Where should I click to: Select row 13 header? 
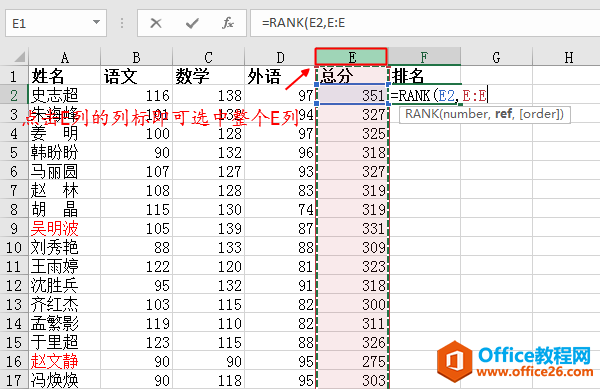[14, 304]
